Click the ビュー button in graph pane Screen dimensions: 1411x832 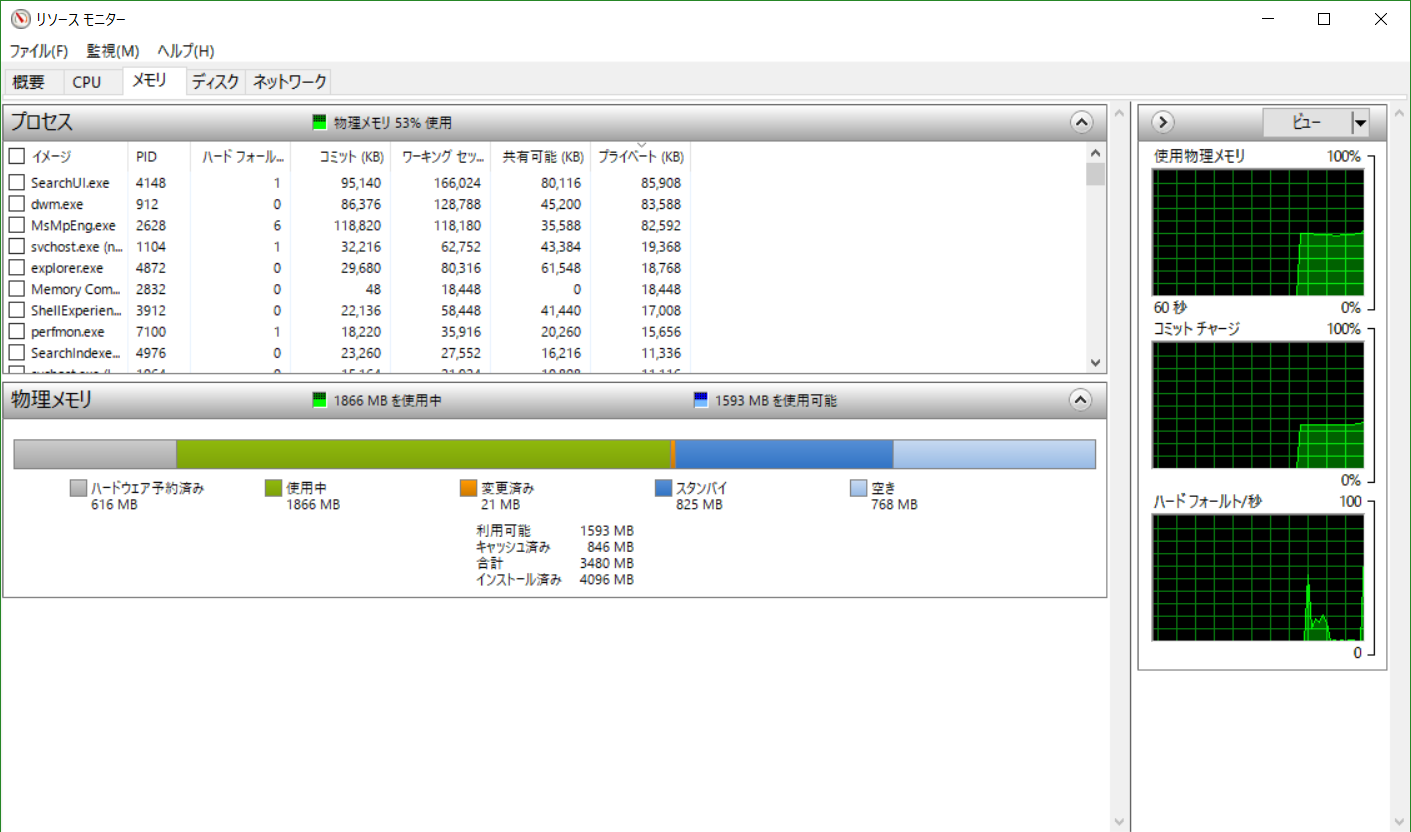pos(1307,123)
